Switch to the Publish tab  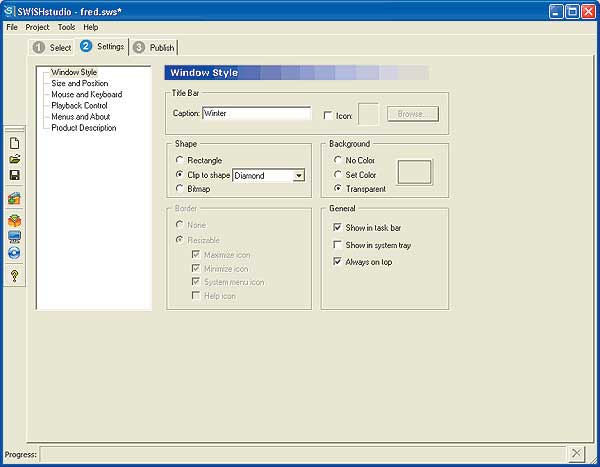[153, 47]
